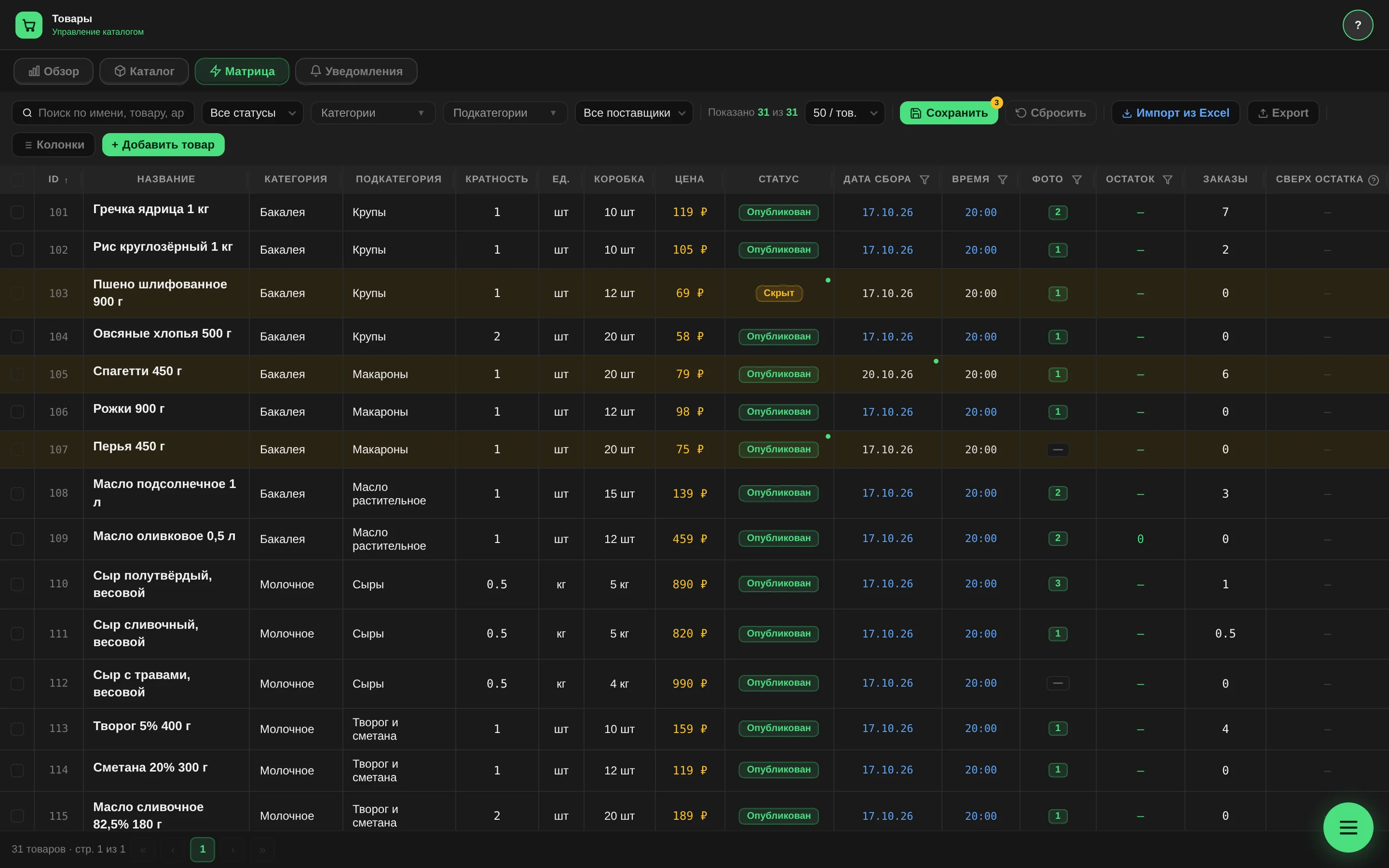Viewport: 1389px width, 868px height.
Task: Open the floating green menu button
Action: pos(1348,827)
